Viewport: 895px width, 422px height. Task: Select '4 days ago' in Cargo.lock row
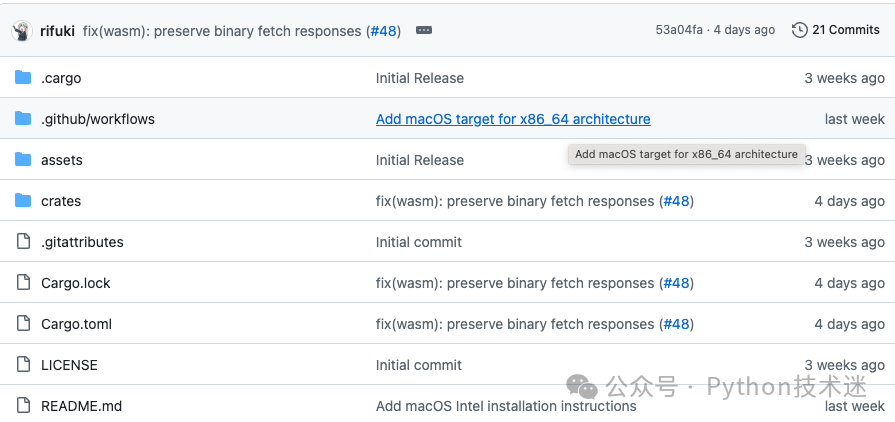pyautogui.click(x=849, y=283)
